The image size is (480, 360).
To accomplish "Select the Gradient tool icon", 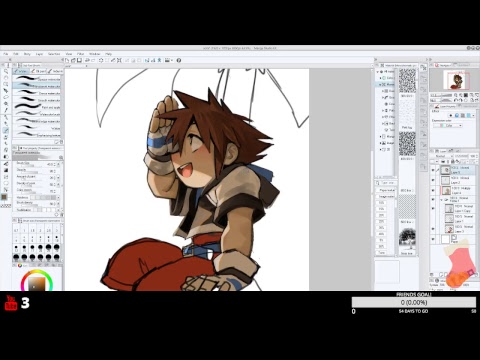I will (x=6, y=170).
